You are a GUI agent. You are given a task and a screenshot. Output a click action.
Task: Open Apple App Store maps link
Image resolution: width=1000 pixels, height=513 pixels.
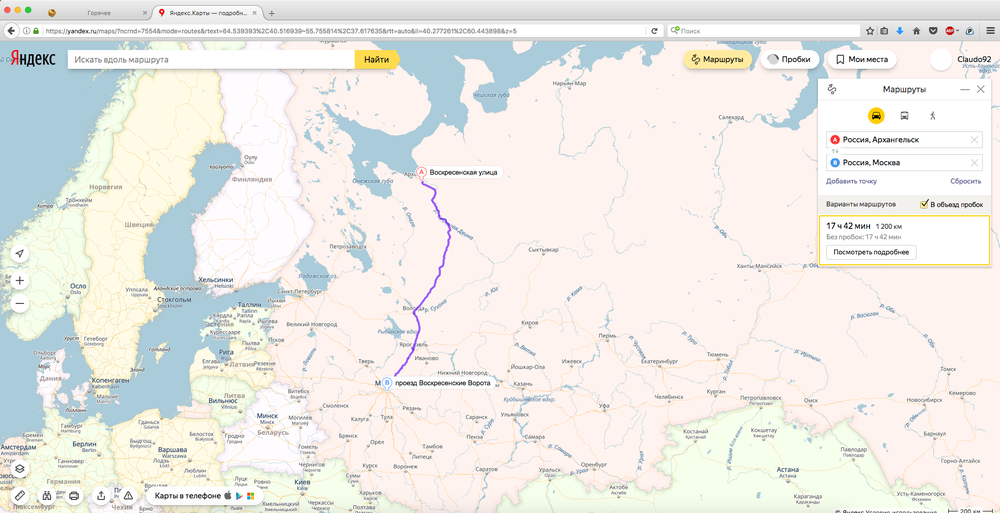click(227, 496)
